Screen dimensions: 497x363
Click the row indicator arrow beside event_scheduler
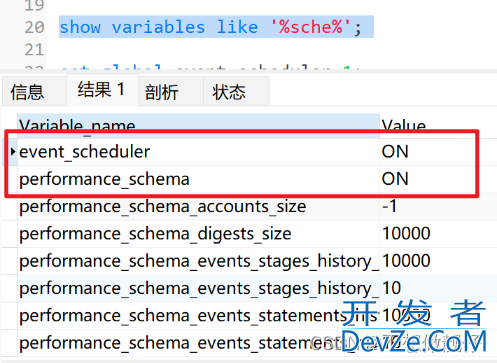13,152
